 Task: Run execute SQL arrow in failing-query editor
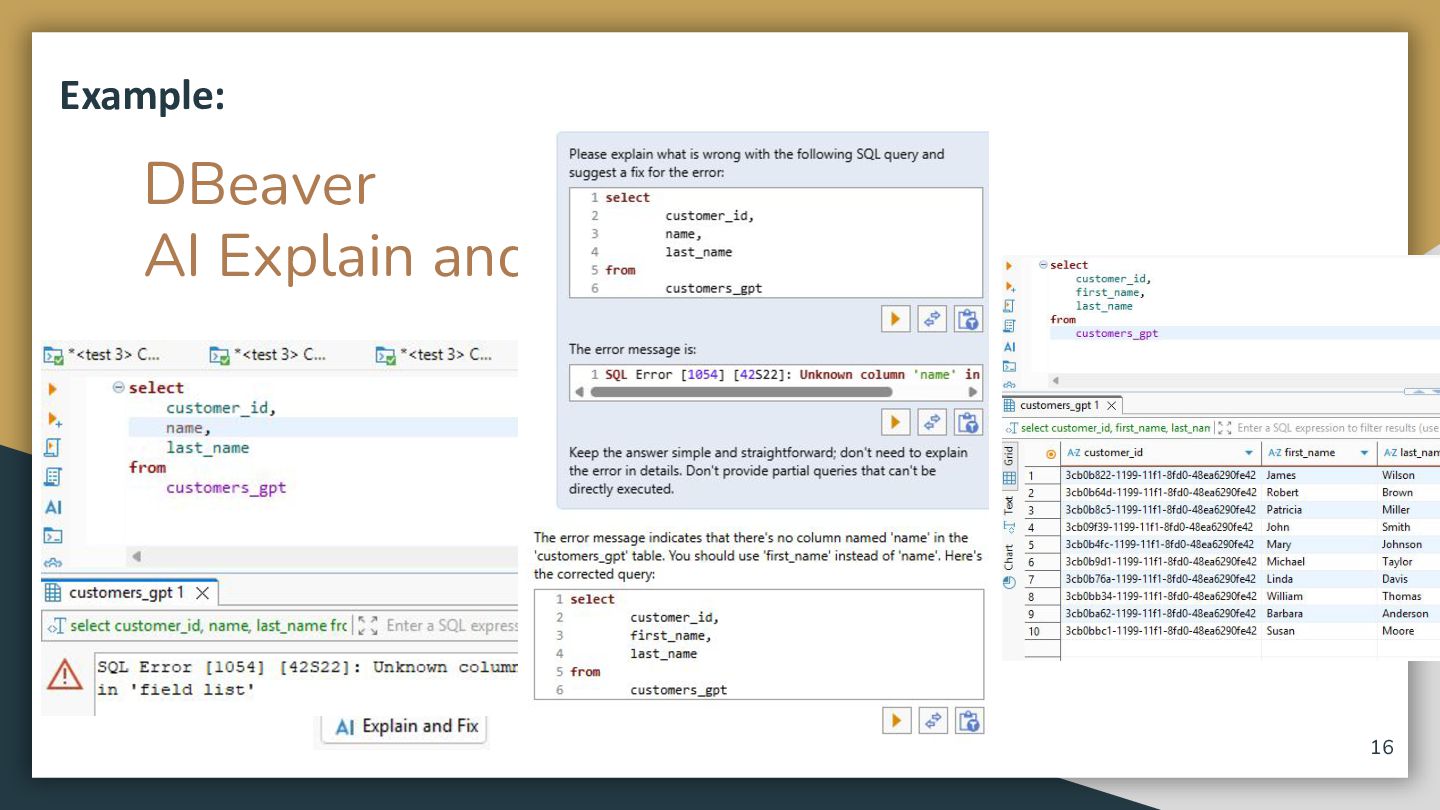[x=53, y=389]
